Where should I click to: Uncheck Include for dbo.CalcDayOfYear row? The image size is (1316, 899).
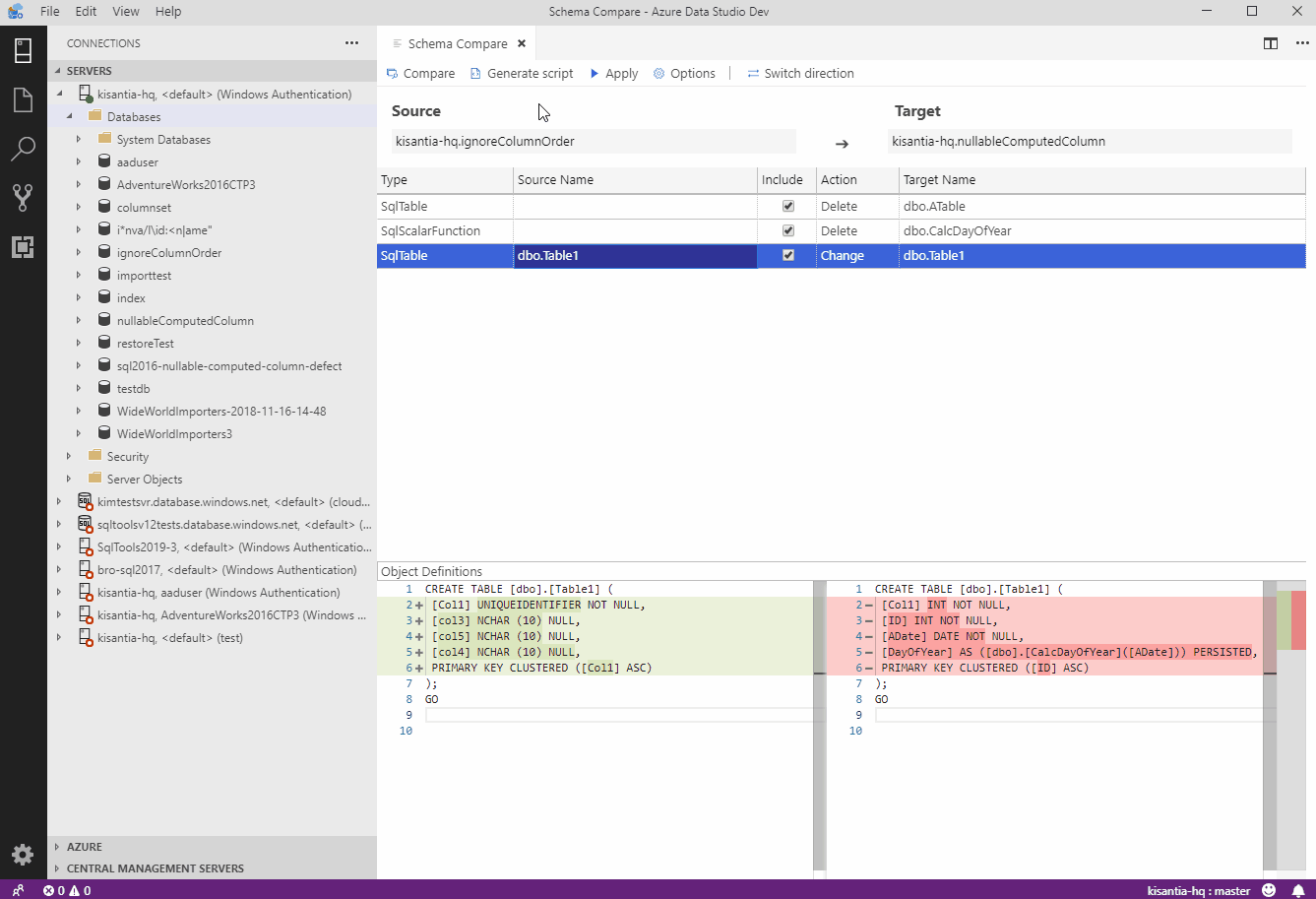coord(787,231)
